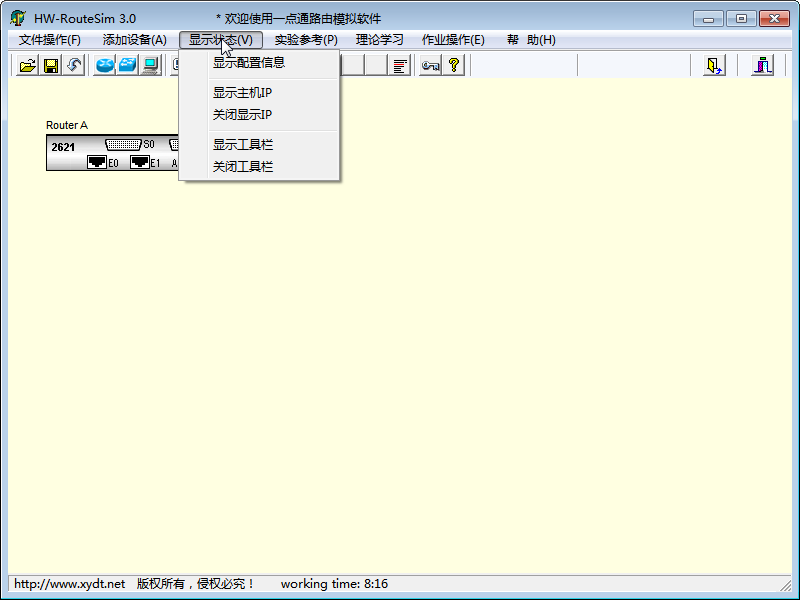
Task: Click the text lines toolbar icon
Action: coord(399,65)
